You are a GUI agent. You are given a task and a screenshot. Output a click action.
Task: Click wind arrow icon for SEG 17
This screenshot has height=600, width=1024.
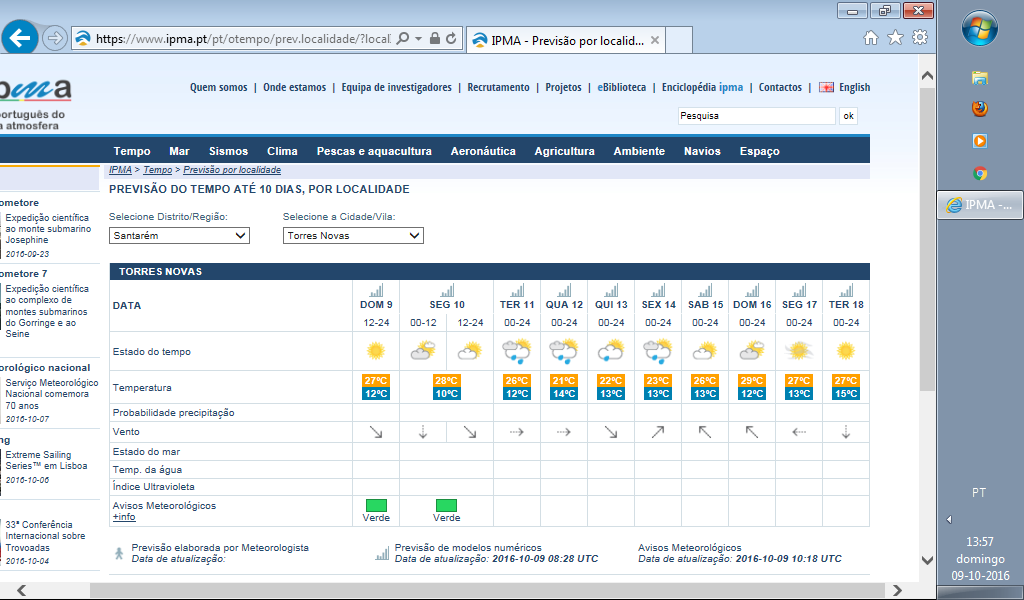[799, 432]
